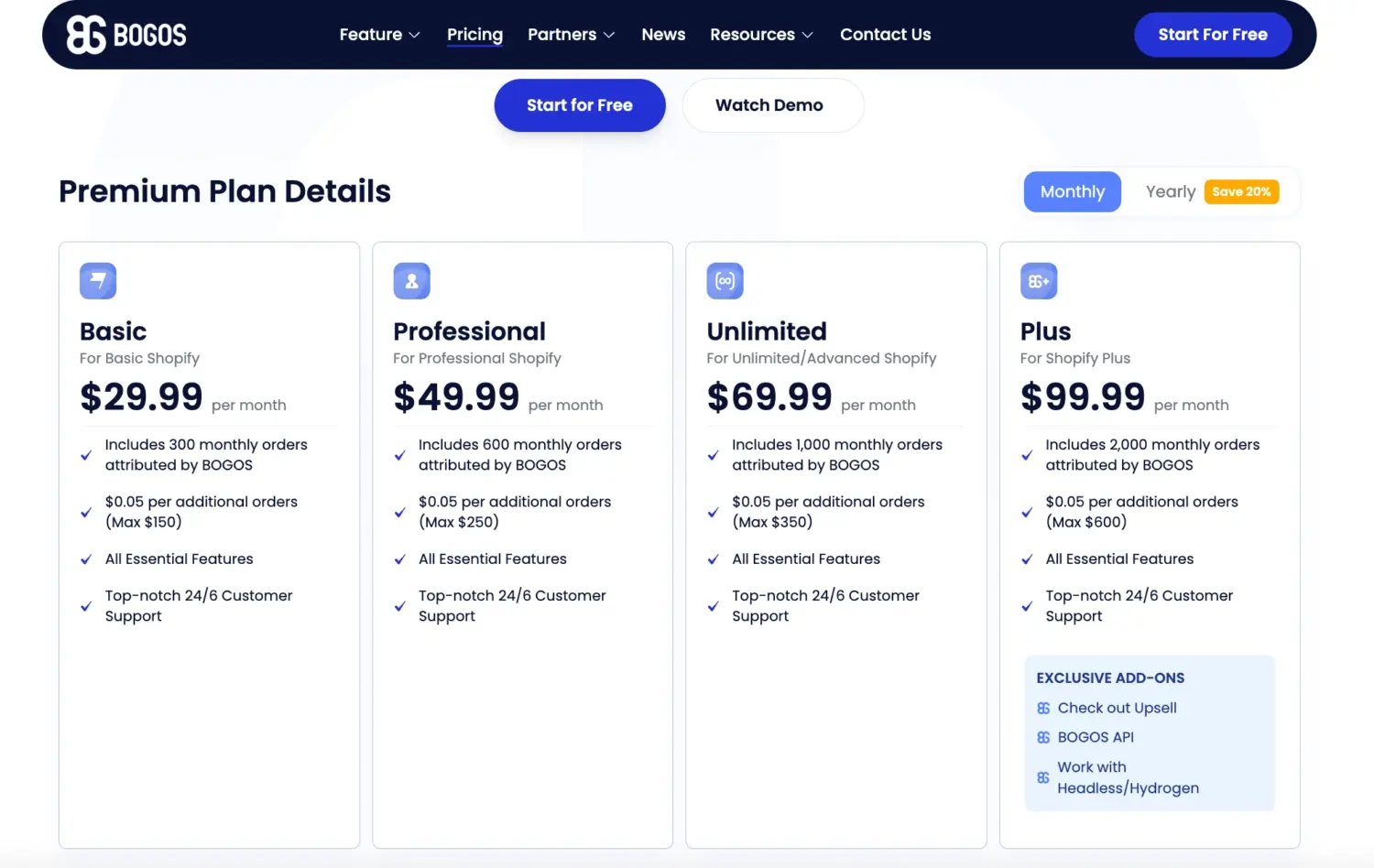Click the BOGOS icon beside BOGOS API

coord(1043,737)
